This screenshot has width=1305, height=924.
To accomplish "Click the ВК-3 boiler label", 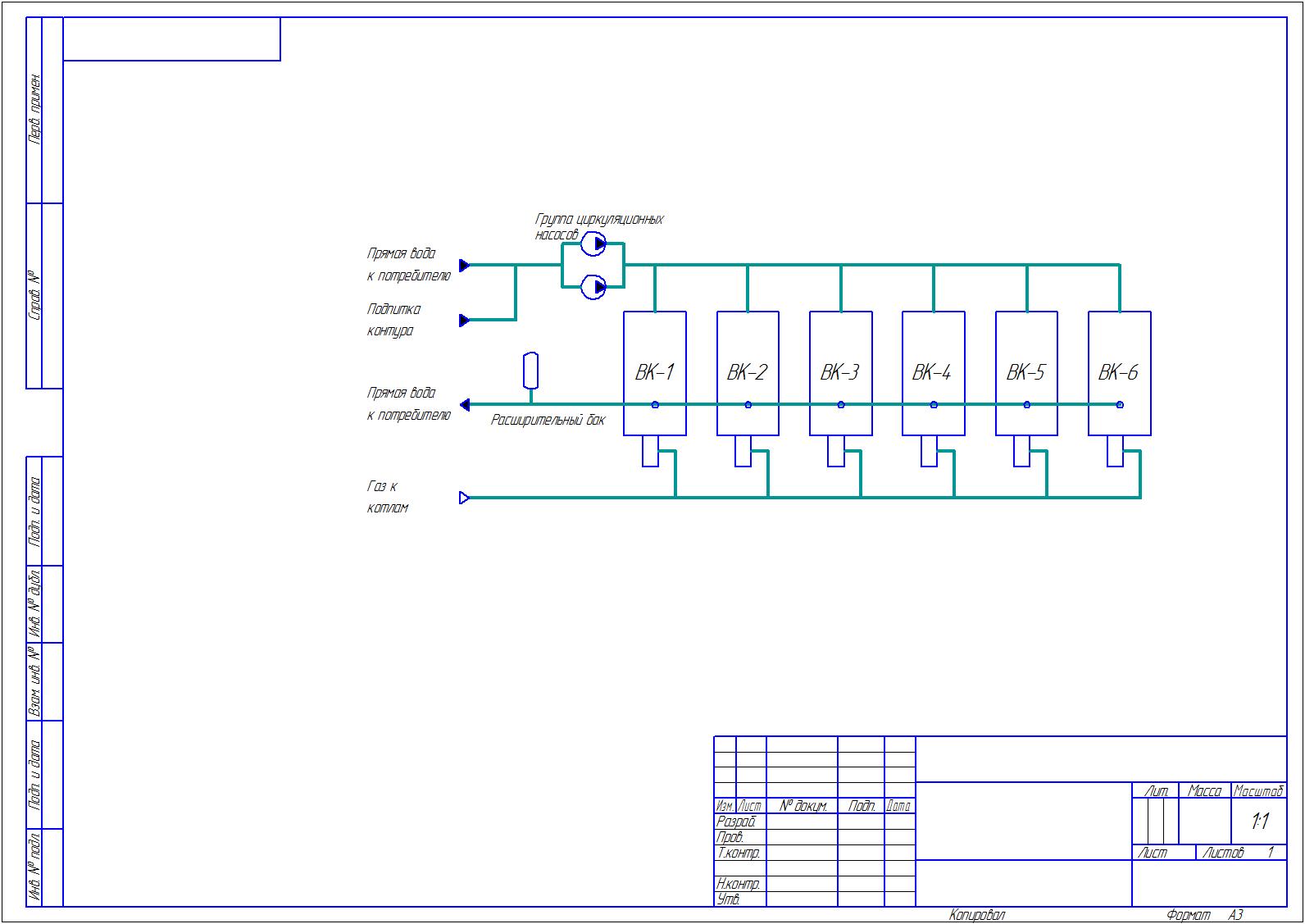I will pyautogui.click(x=839, y=372).
